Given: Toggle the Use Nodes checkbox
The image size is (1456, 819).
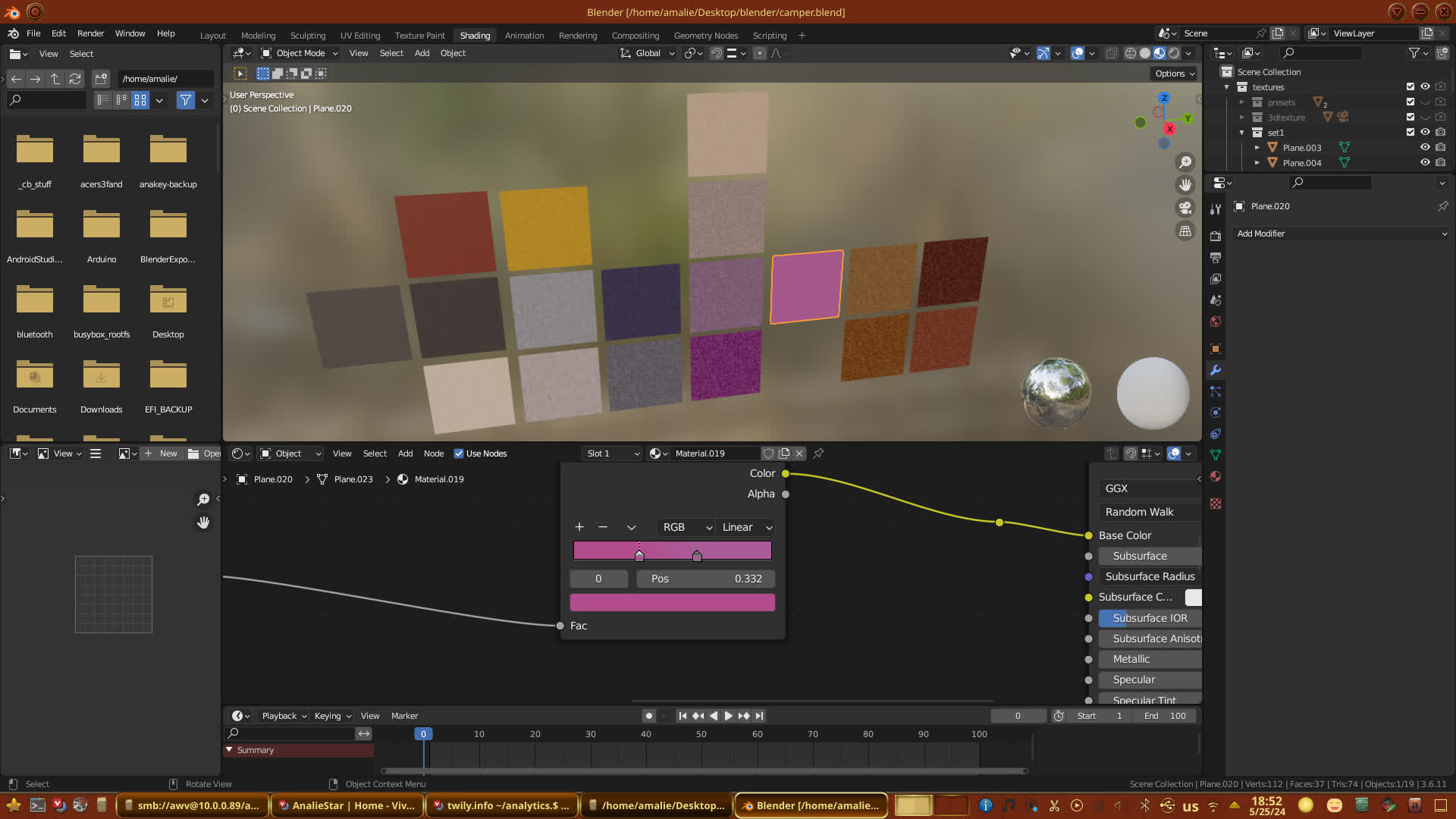Looking at the screenshot, I should tap(459, 453).
